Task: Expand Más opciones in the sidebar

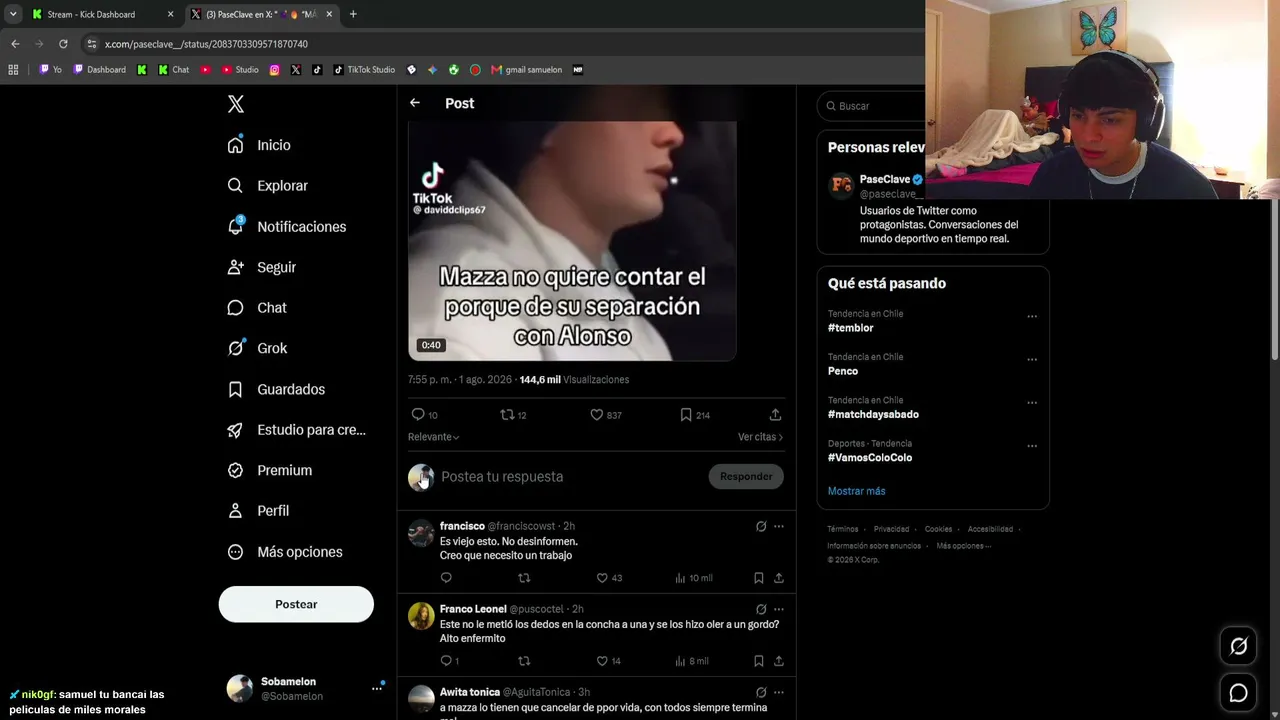Action: [284, 552]
